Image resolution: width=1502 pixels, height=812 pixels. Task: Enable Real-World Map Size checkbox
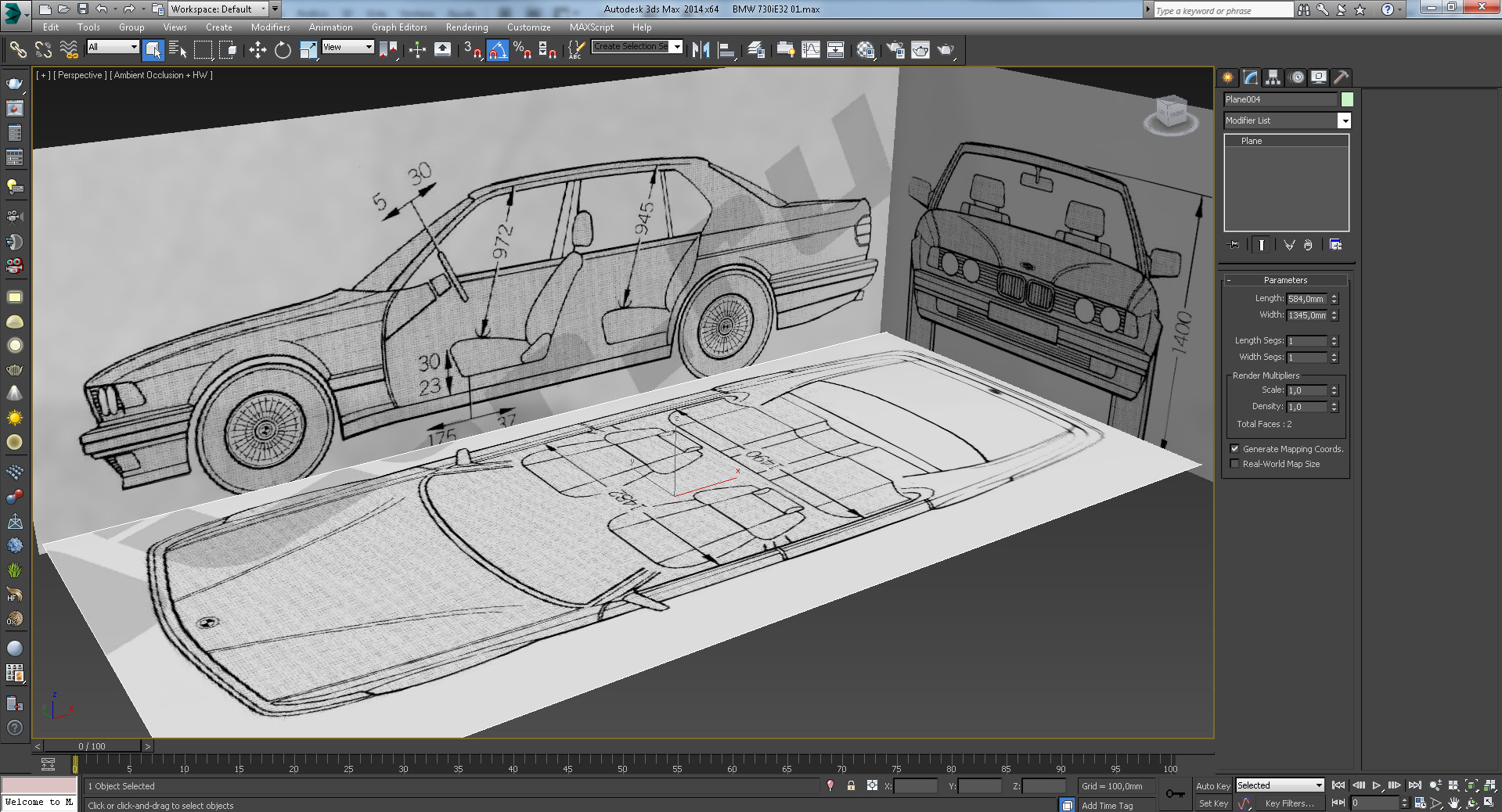pos(1234,464)
